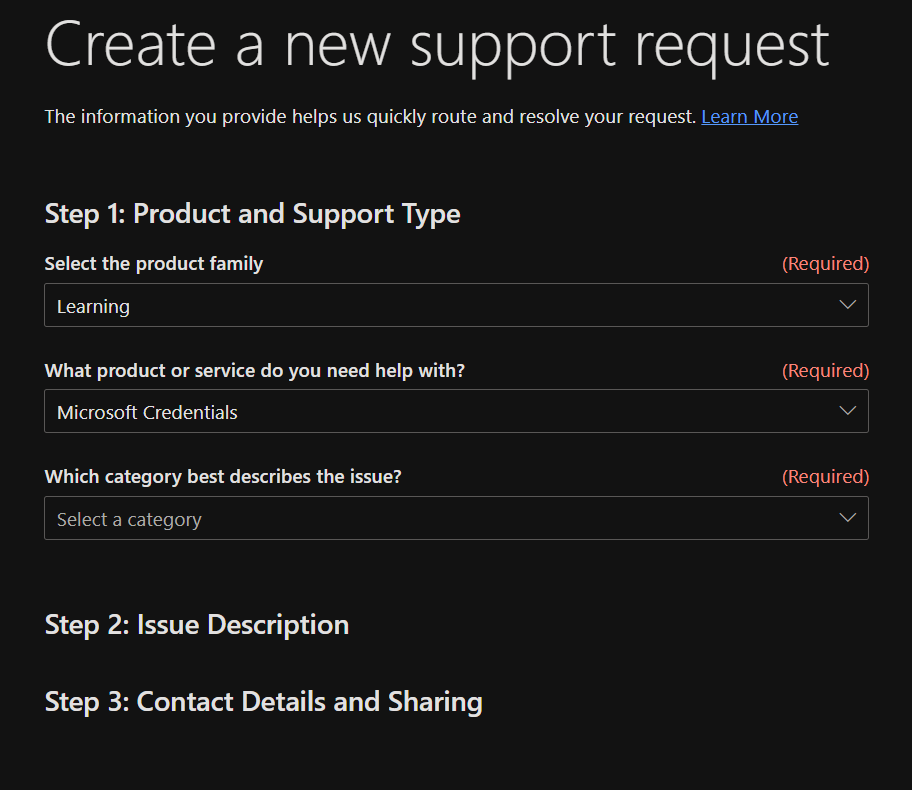Expand Step 3: Contact Details and Sharing

(x=263, y=702)
